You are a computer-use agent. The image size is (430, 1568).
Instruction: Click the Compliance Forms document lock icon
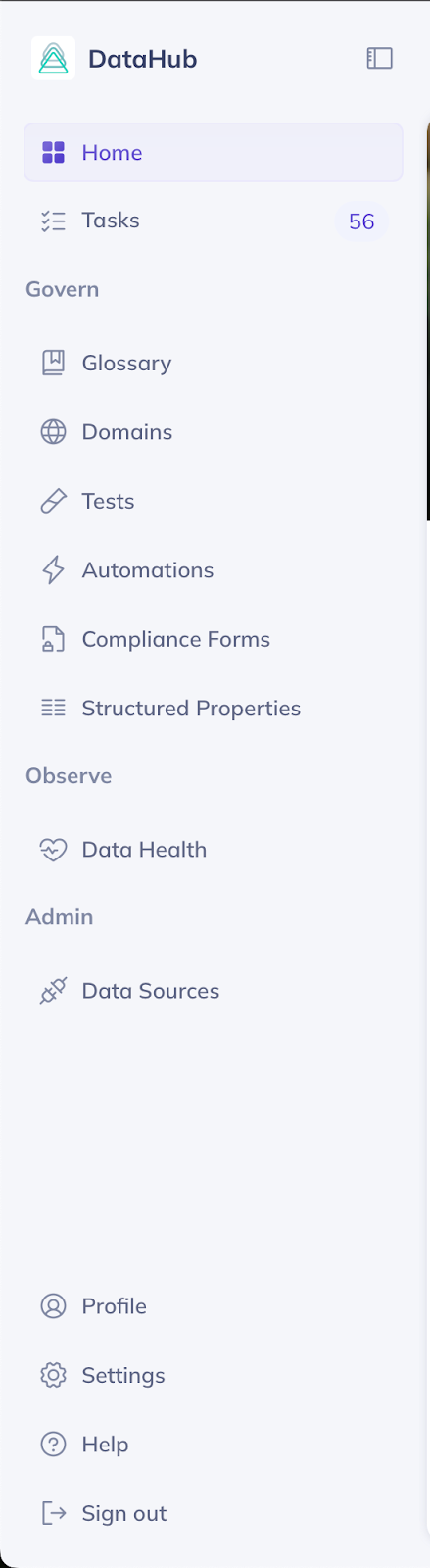(53, 639)
